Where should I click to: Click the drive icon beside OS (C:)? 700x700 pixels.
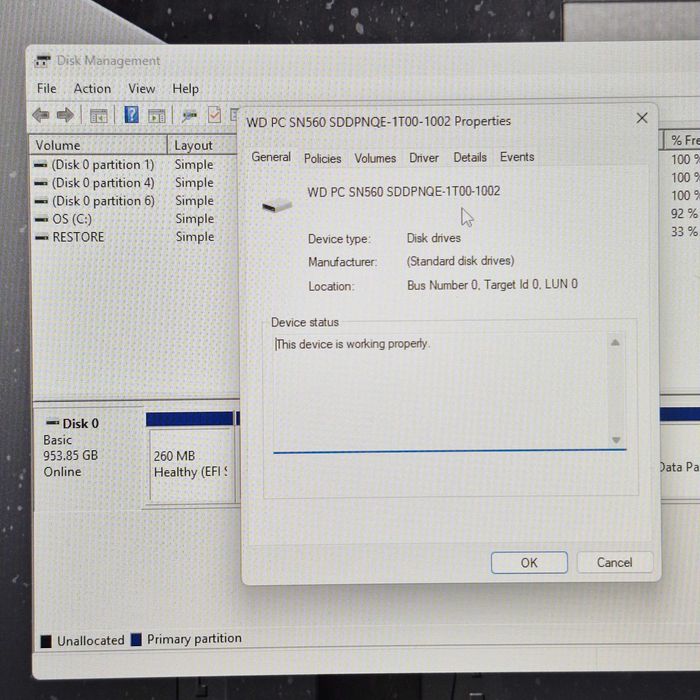42,219
